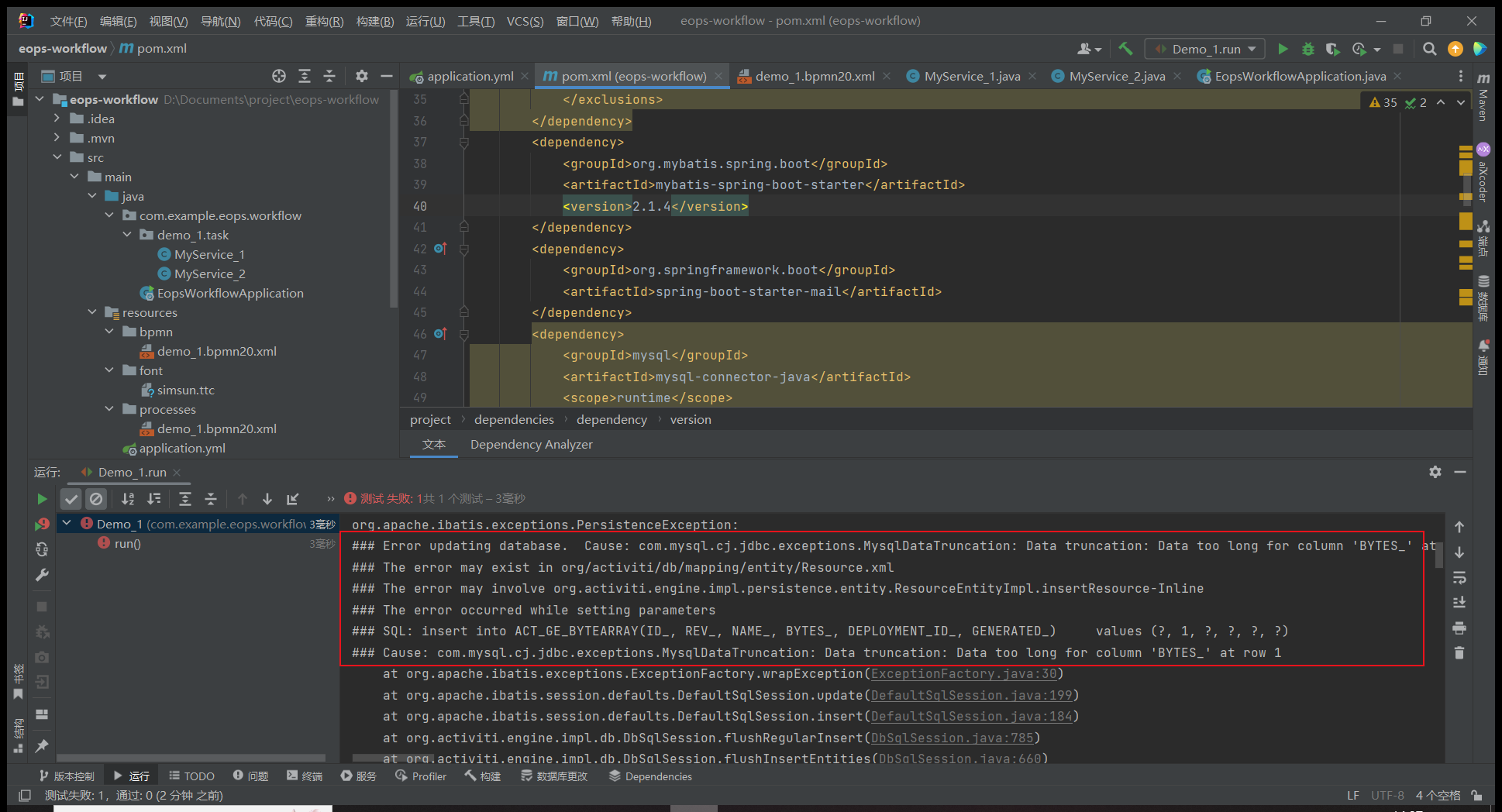Screen dimensions: 1502x812
Task: Click the LF line separator status item
Action: tap(1353, 796)
